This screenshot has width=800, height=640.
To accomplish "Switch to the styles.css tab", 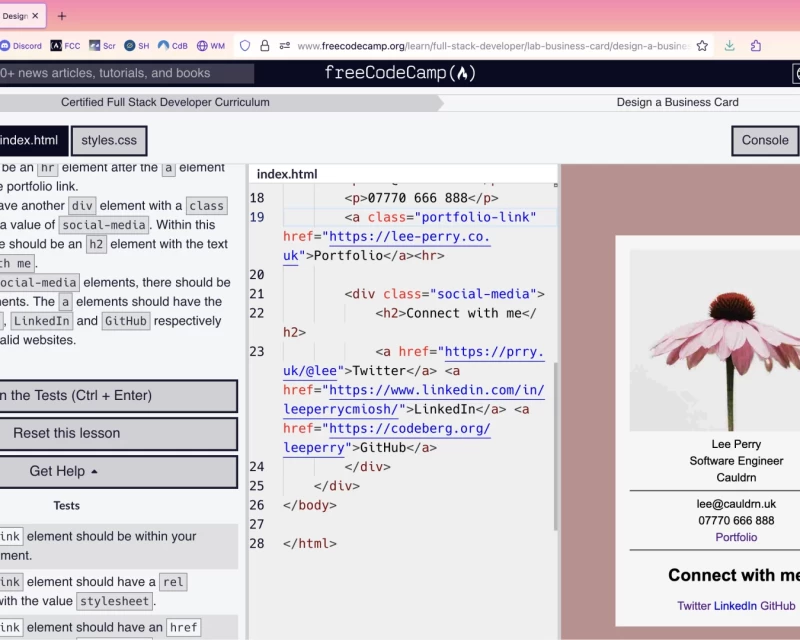I will [110, 140].
